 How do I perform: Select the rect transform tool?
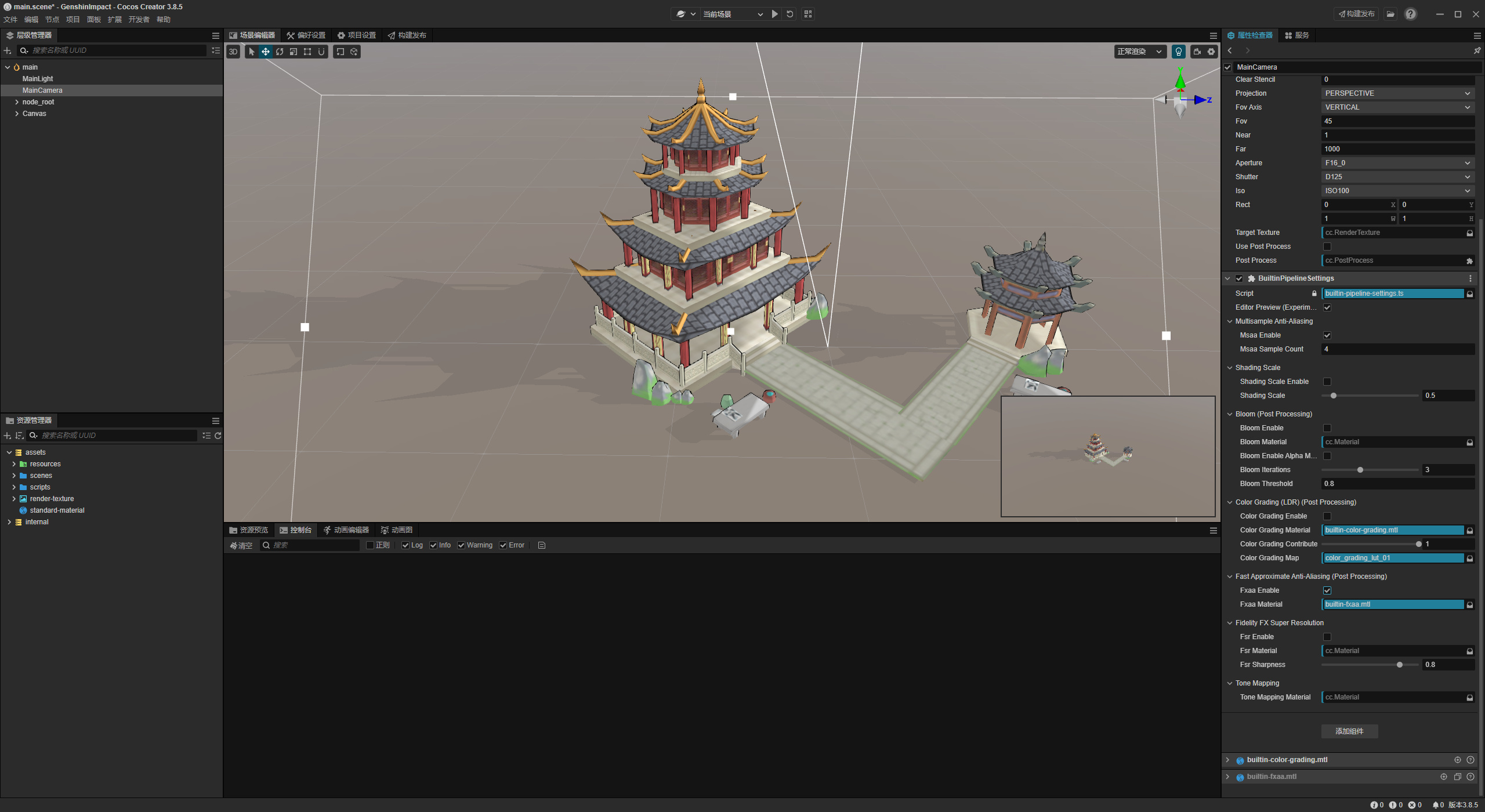[307, 52]
